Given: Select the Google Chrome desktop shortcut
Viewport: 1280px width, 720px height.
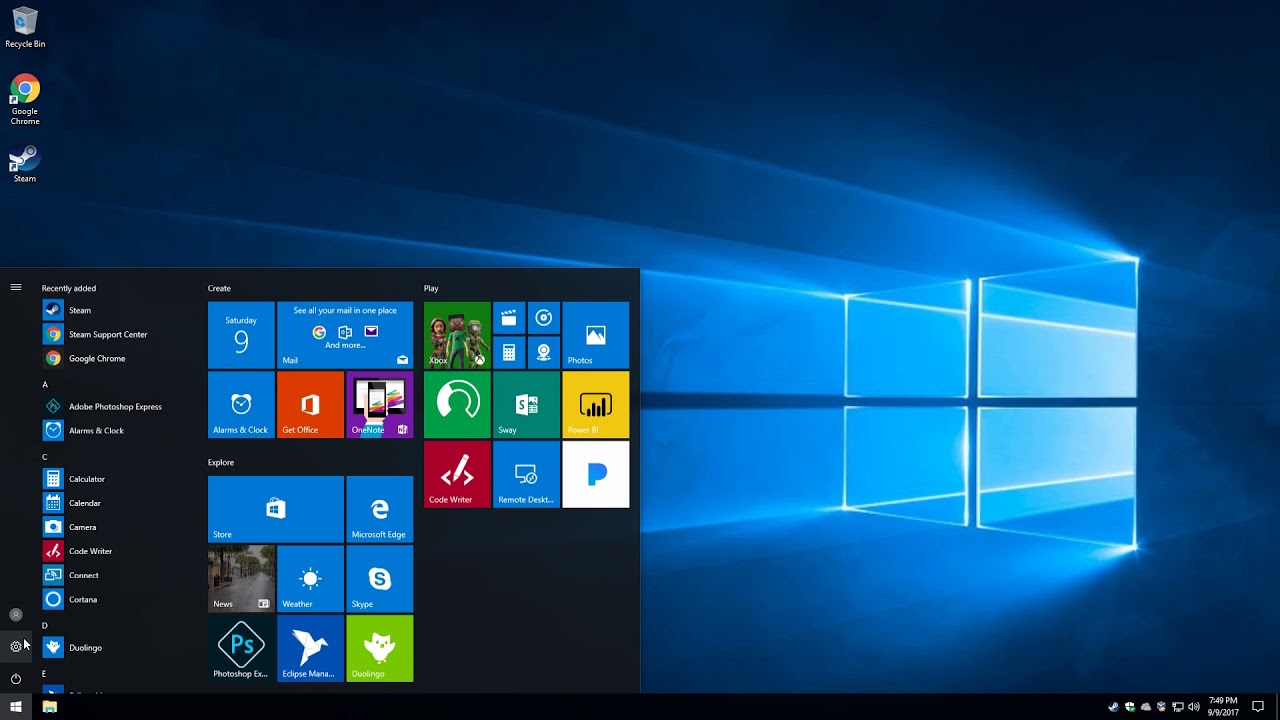Looking at the screenshot, I should click(x=25, y=100).
